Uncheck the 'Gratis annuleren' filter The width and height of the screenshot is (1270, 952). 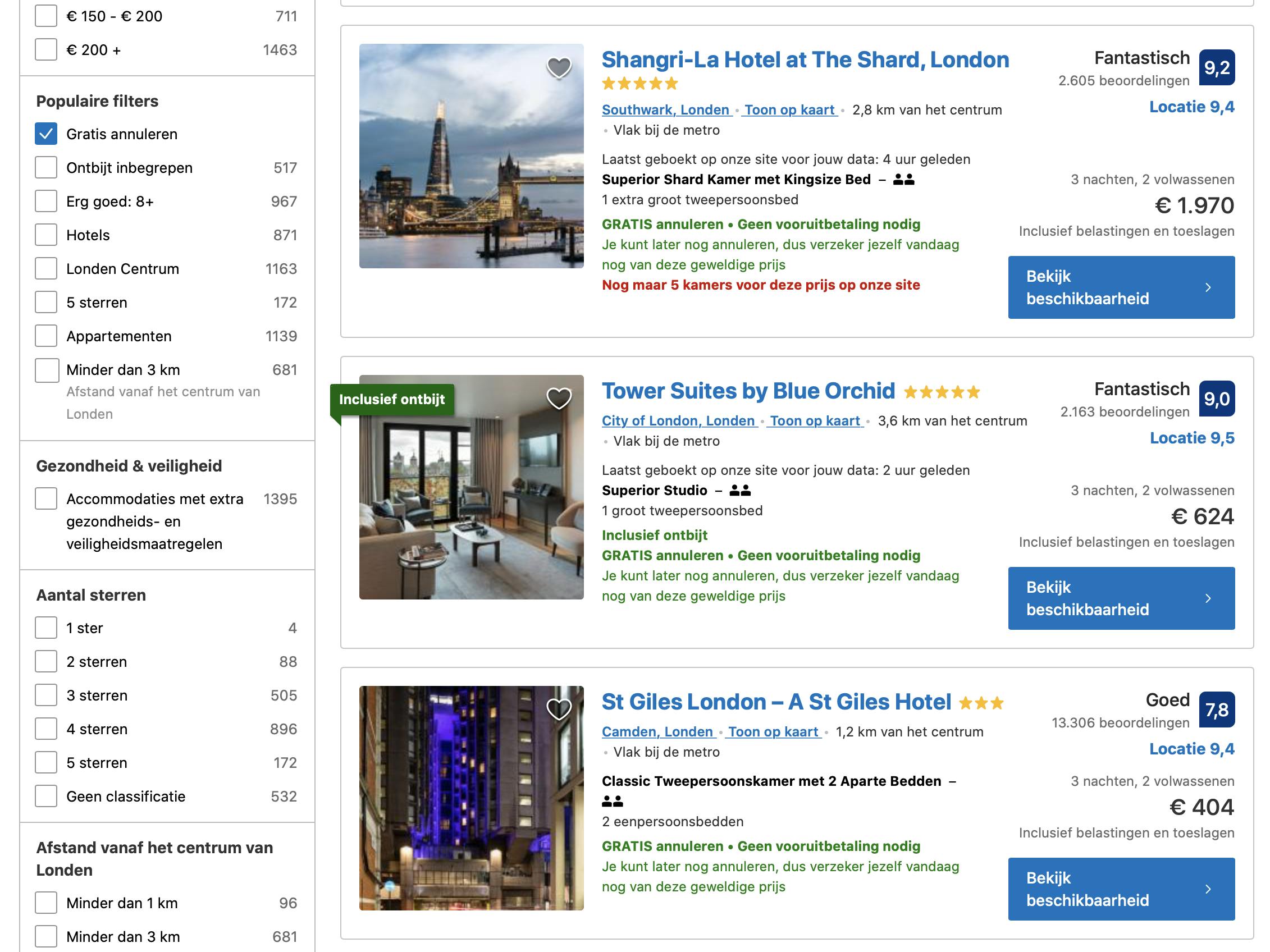[46, 134]
